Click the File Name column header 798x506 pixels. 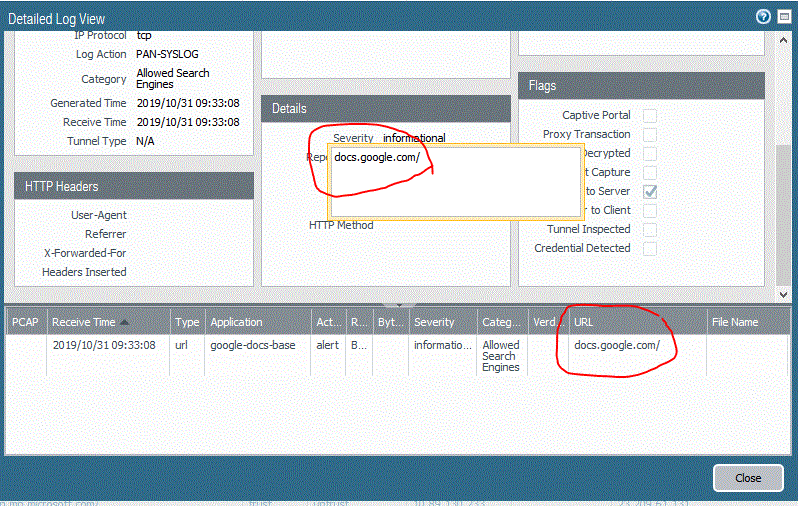click(734, 322)
